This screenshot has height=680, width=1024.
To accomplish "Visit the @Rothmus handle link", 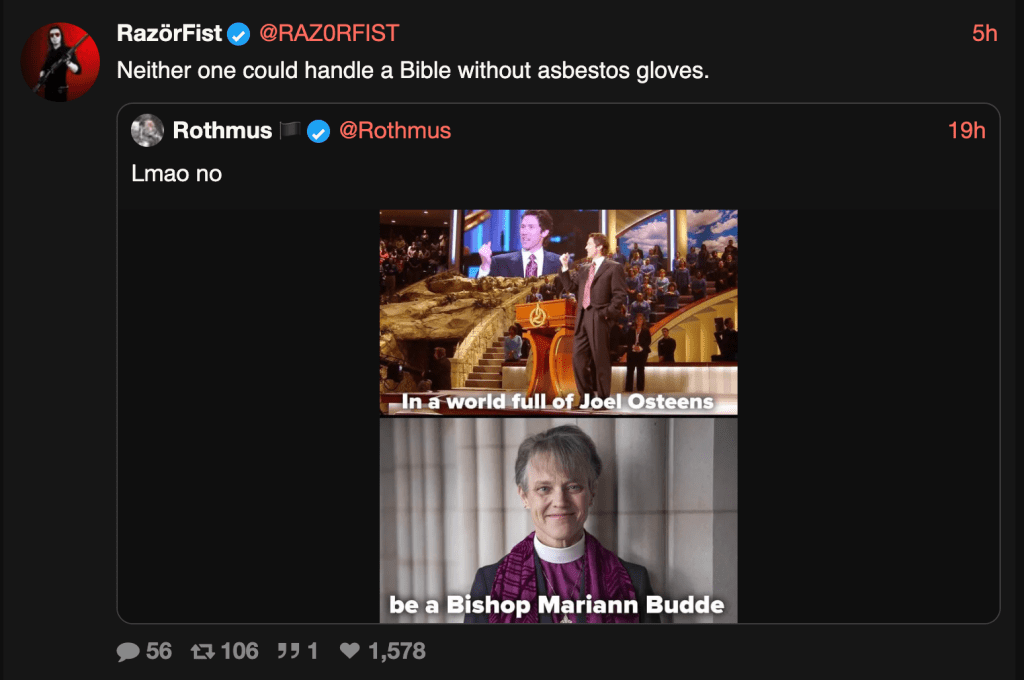I will [395, 131].
